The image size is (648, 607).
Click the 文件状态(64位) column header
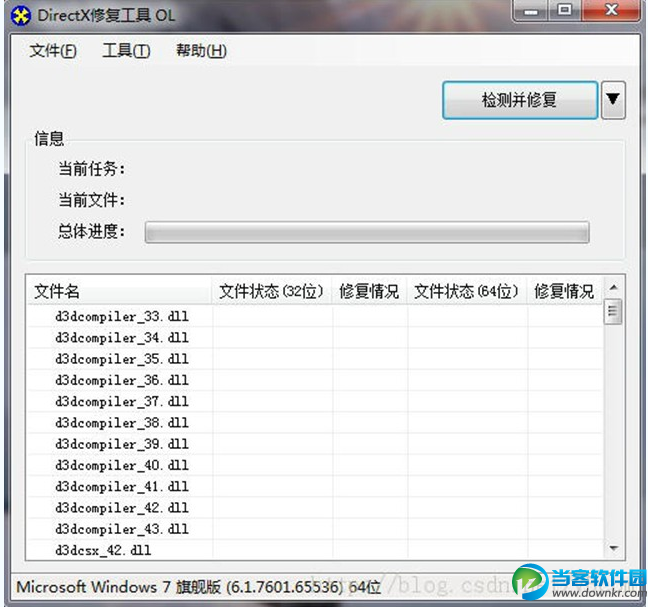coord(467,291)
